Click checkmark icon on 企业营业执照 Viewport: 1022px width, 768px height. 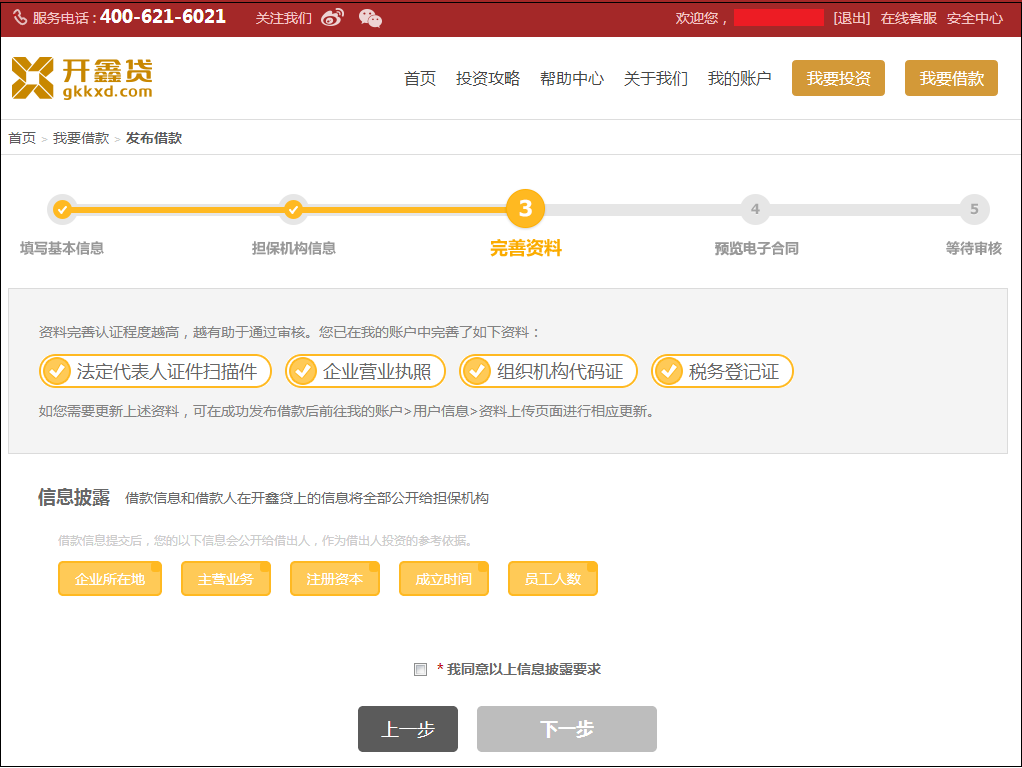[x=302, y=372]
